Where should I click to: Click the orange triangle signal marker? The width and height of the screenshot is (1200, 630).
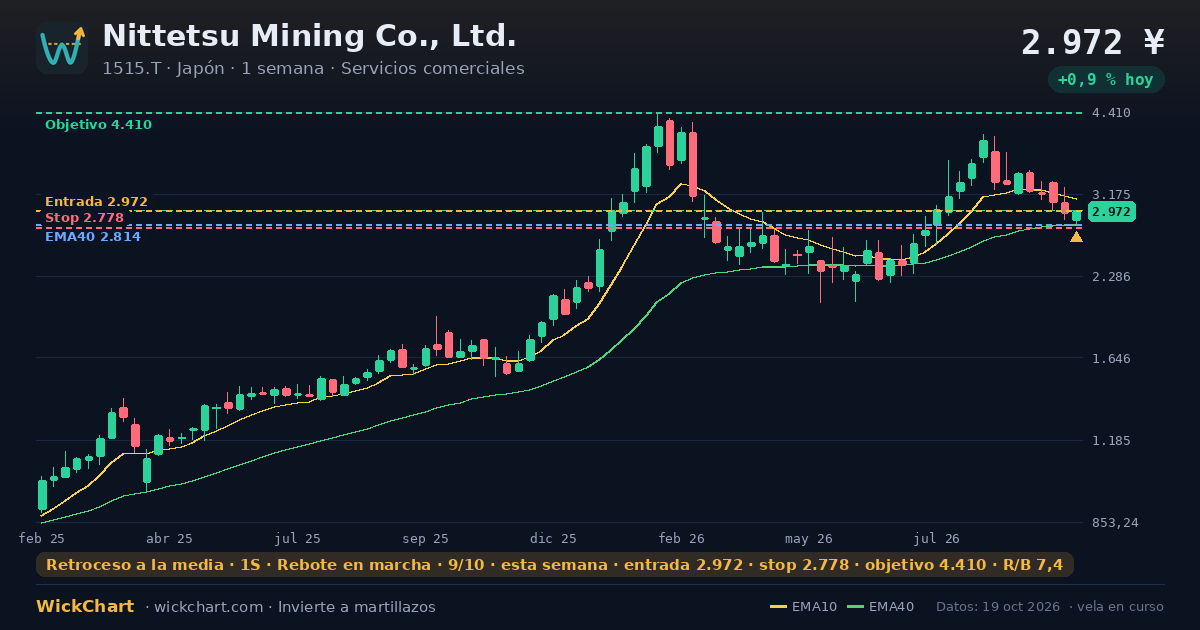(1076, 237)
